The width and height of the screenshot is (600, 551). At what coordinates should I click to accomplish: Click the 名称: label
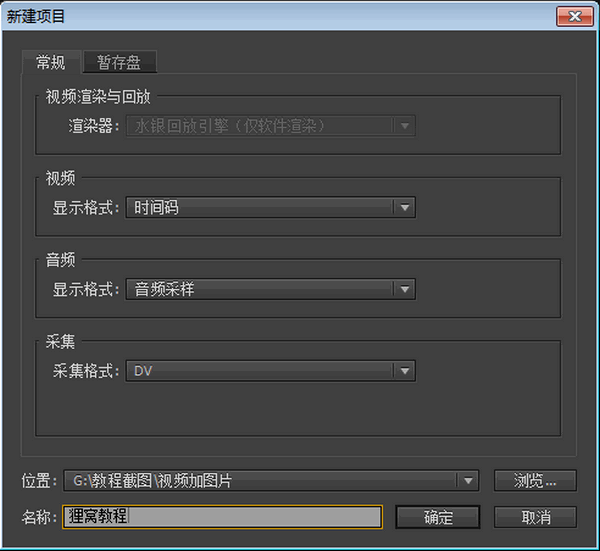tap(39, 517)
